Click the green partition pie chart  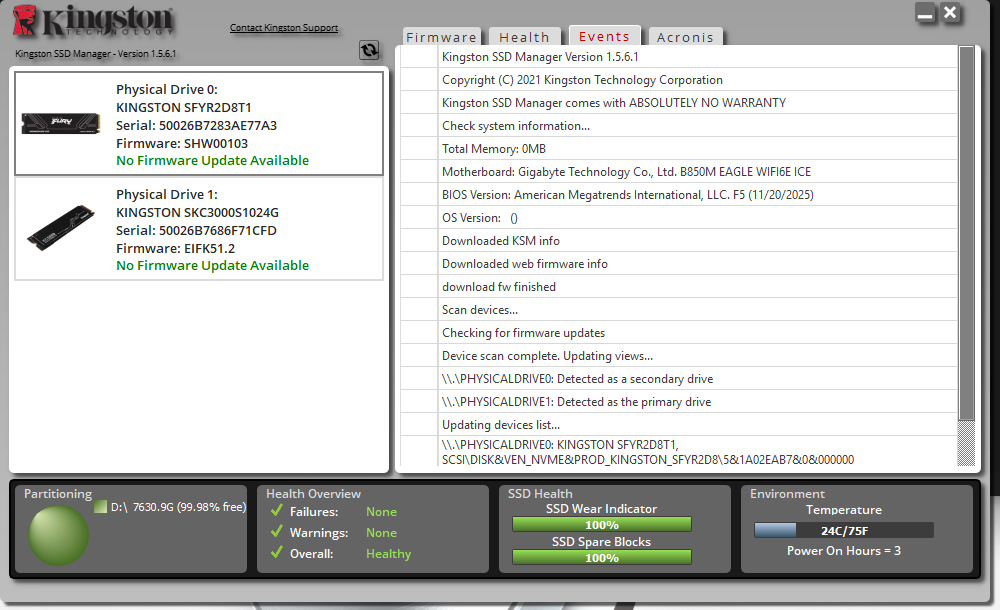pyautogui.click(x=59, y=535)
